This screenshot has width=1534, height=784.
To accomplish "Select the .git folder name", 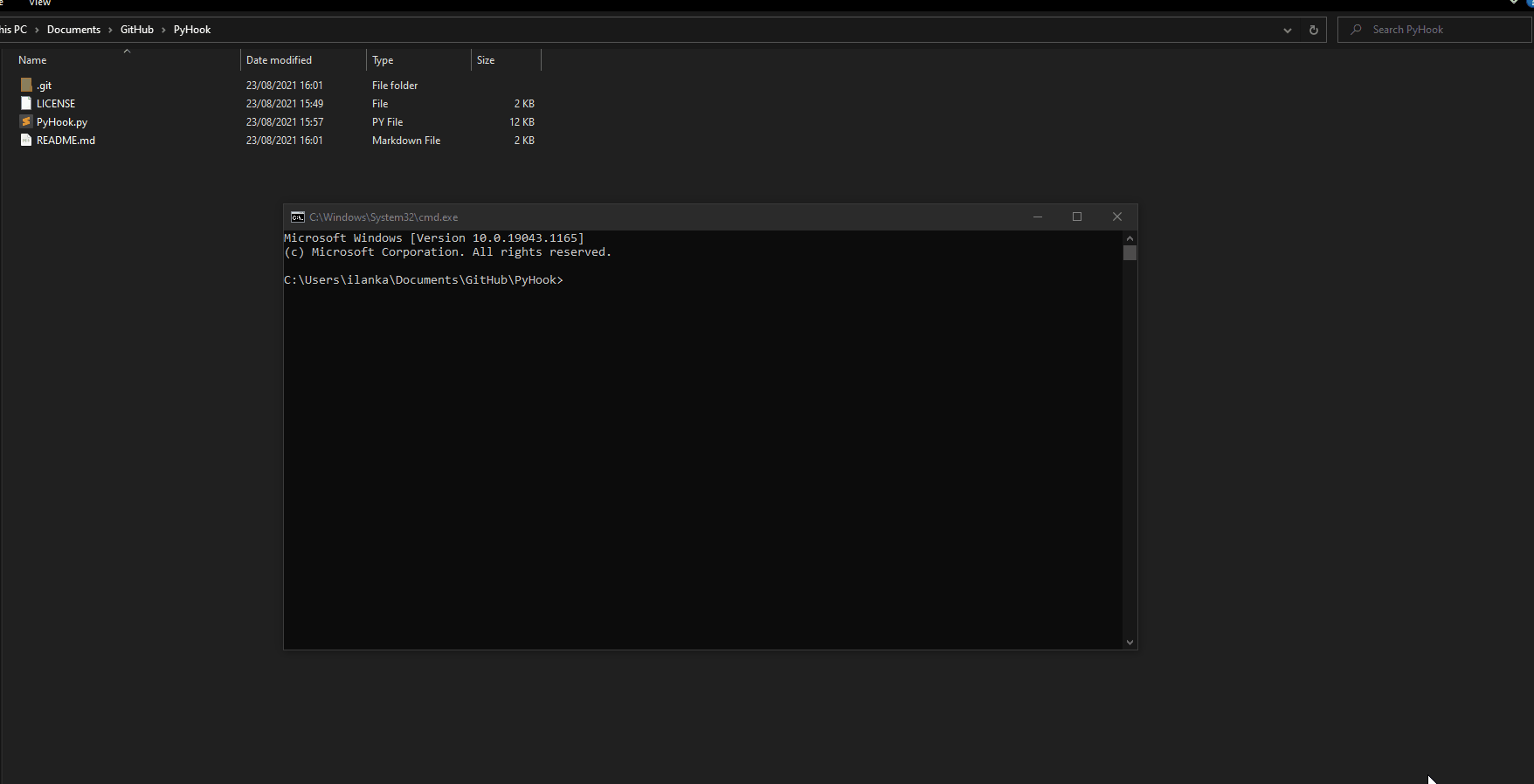I will click(x=44, y=86).
